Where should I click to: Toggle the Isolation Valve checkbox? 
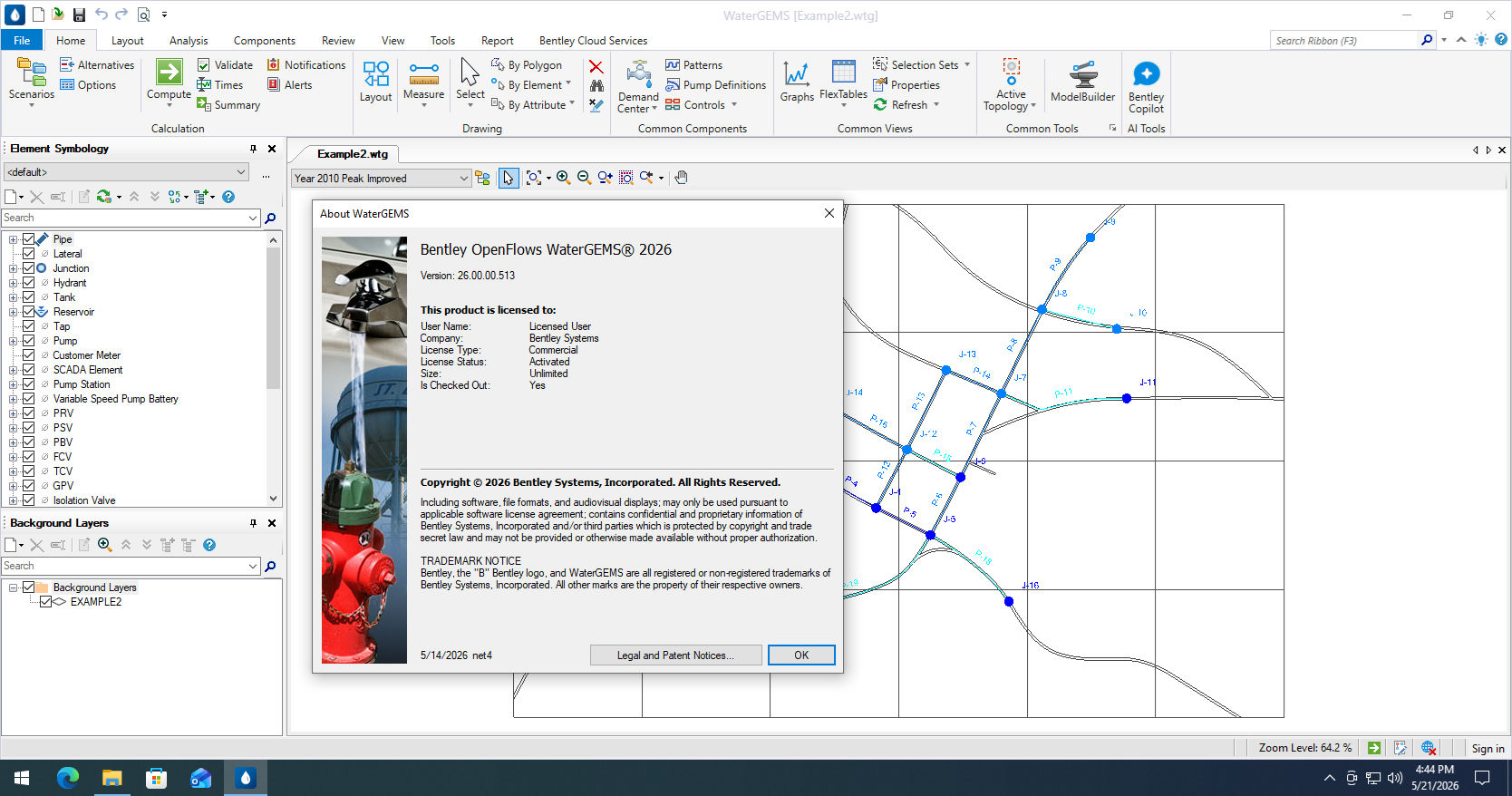pos(28,500)
